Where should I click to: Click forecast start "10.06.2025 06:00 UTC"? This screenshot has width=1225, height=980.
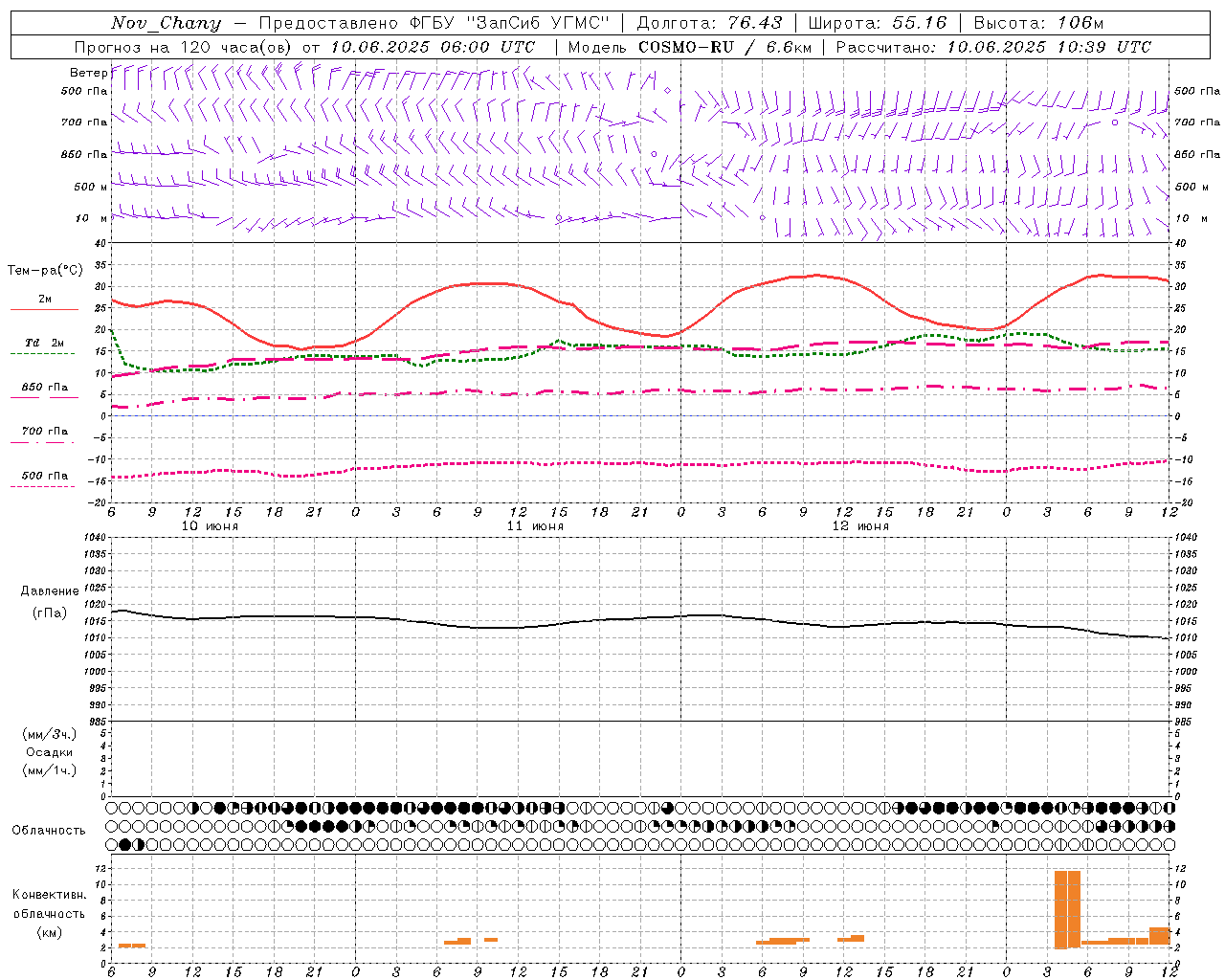[433, 47]
